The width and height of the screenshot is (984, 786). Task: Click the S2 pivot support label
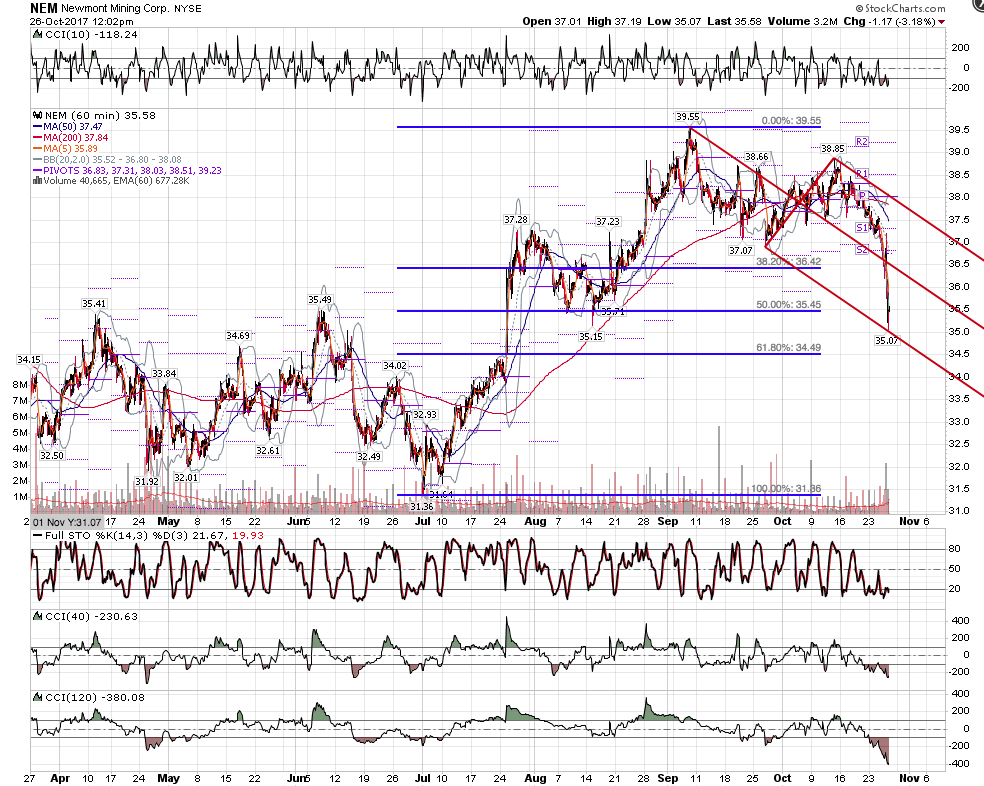pos(862,250)
